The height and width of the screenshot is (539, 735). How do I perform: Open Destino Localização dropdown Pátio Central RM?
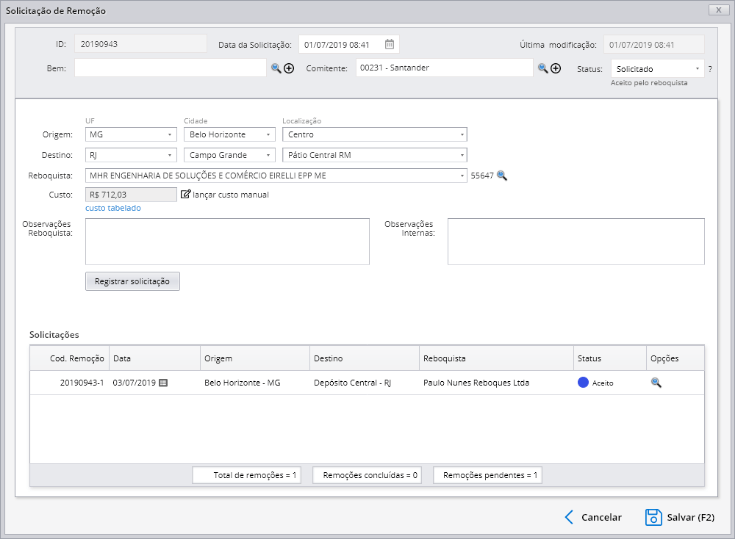(375, 155)
